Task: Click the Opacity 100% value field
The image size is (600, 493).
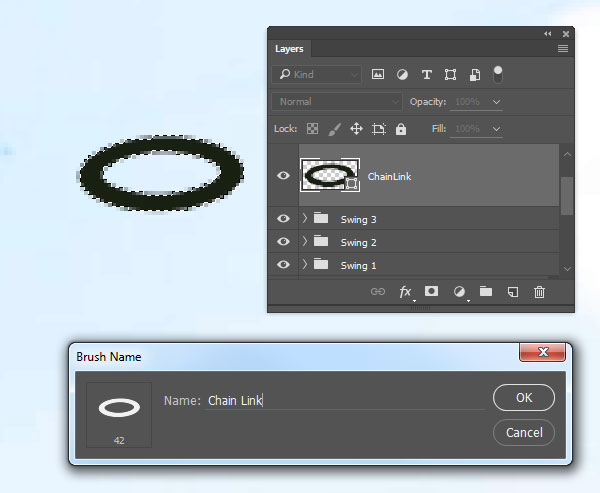Action: [469, 102]
